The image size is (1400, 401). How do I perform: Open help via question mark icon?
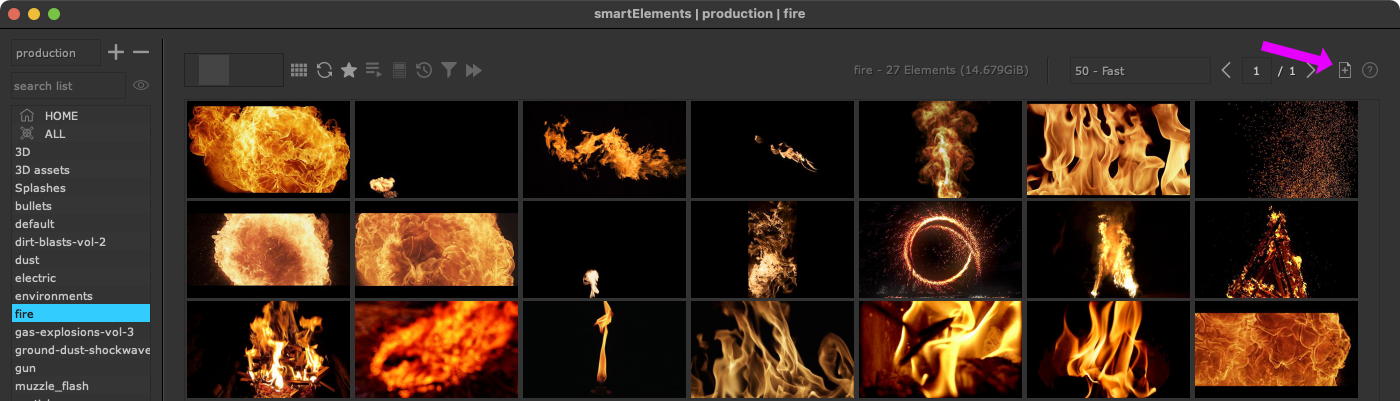(x=1370, y=70)
